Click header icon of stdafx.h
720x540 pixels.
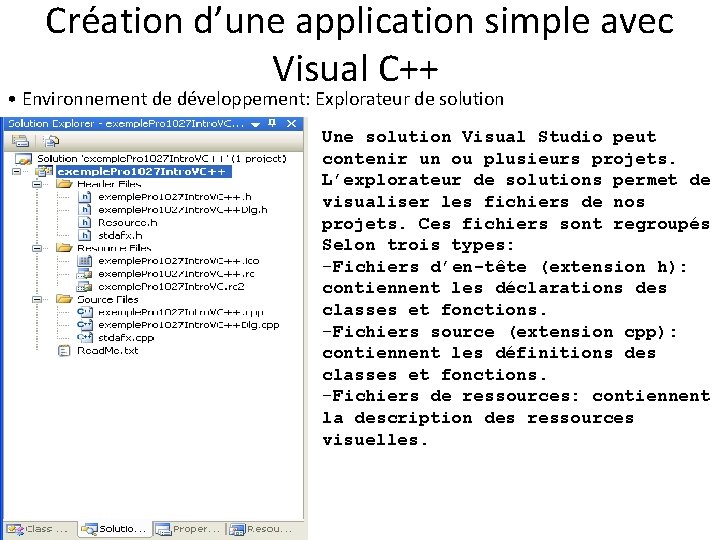(84, 235)
